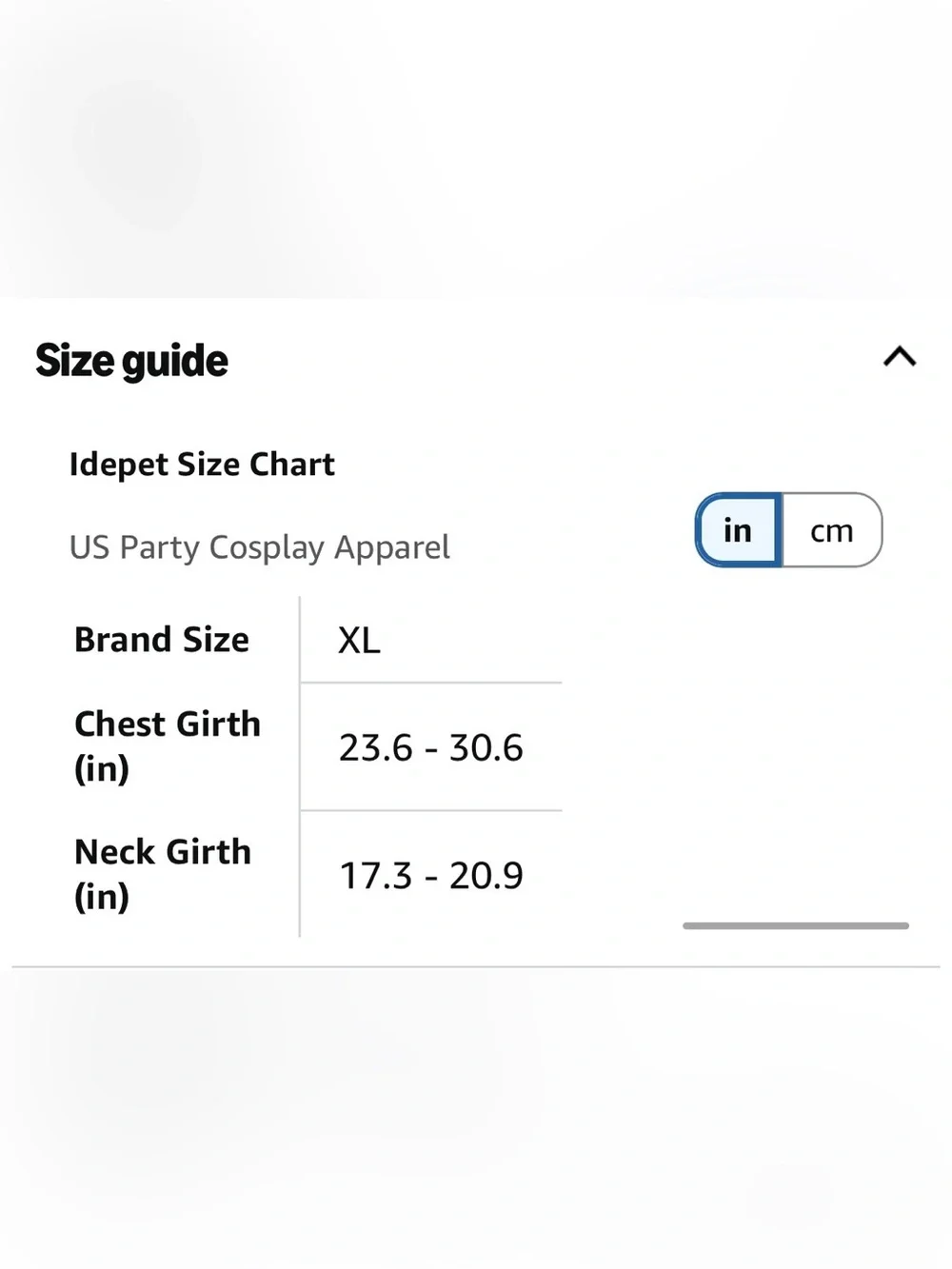The height and width of the screenshot is (1269, 952).
Task: Collapse the Size guide section chevron
Action: pos(899,357)
